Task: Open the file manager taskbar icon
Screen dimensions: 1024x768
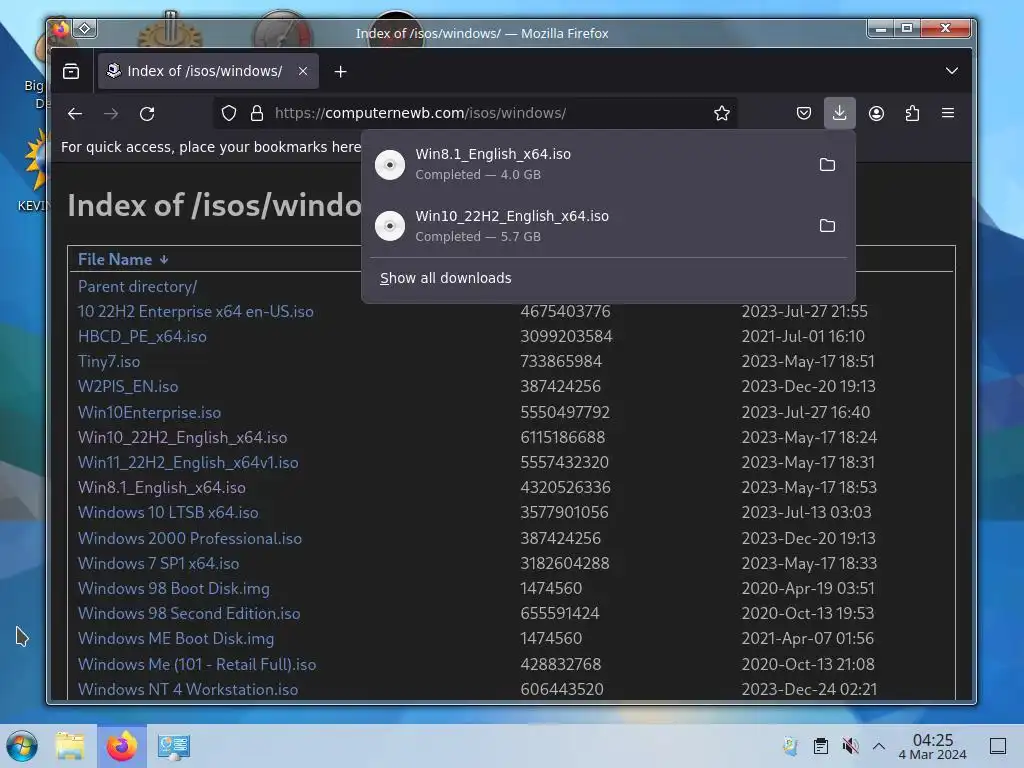Action: tap(71, 746)
